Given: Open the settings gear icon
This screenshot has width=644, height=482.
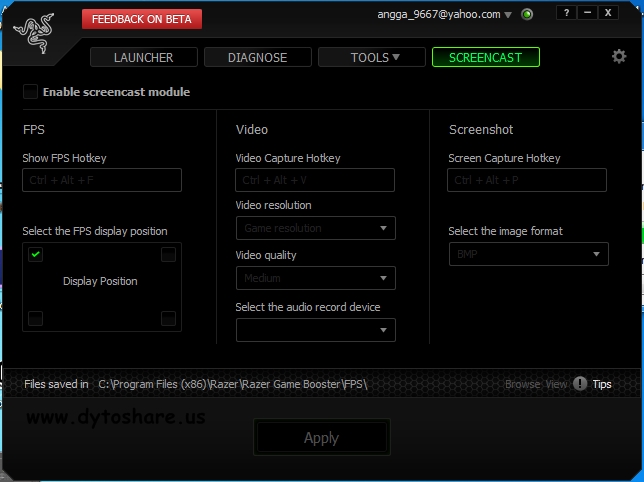Looking at the screenshot, I should pos(619,56).
